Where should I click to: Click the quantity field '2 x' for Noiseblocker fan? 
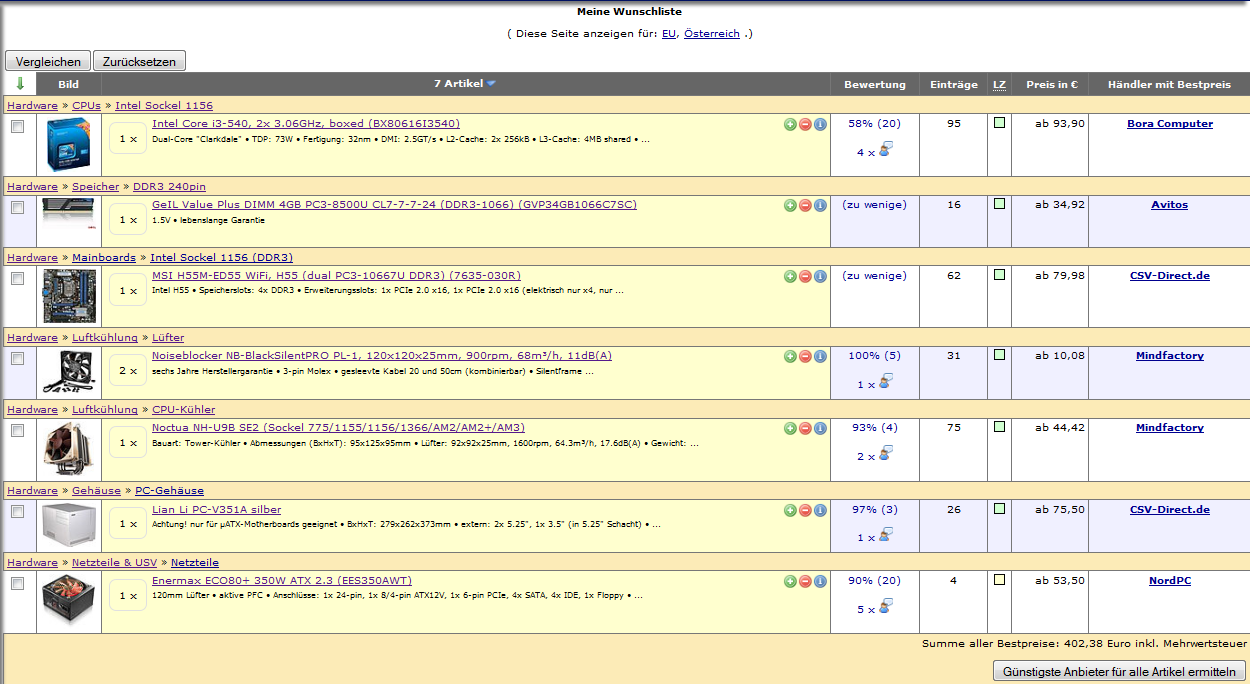128,371
